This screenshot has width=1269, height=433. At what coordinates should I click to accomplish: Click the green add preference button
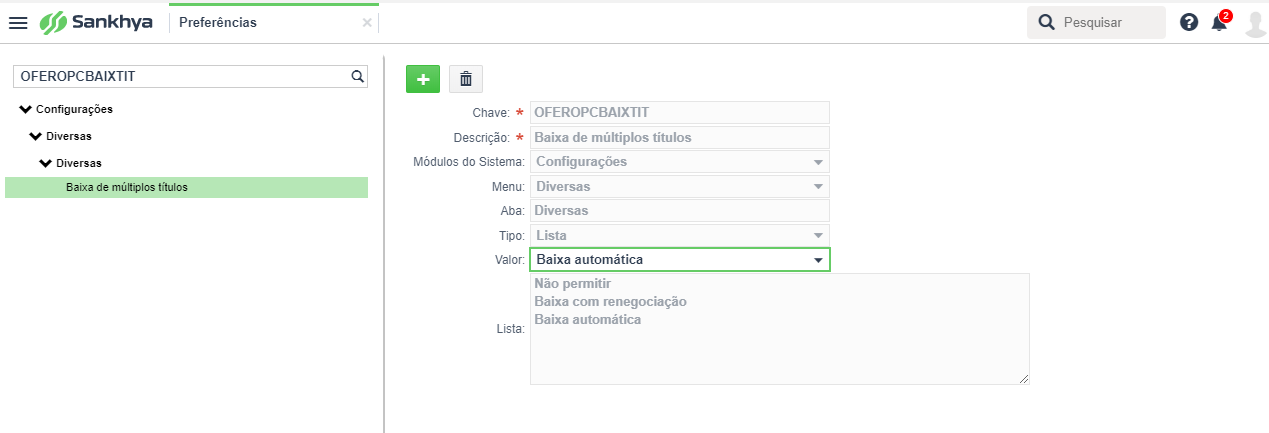pyautogui.click(x=423, y=79)
